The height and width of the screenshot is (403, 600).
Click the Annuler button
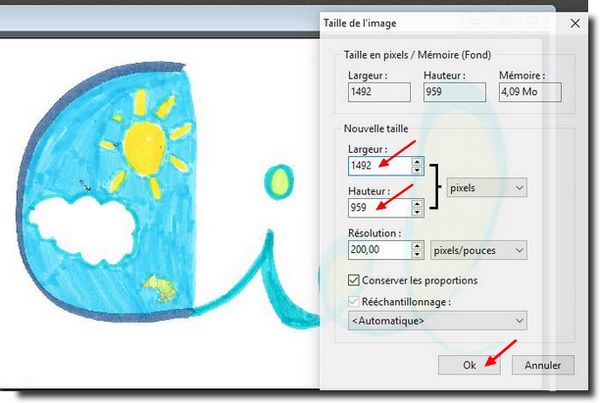pyautogui.click(x=543, y=365)
